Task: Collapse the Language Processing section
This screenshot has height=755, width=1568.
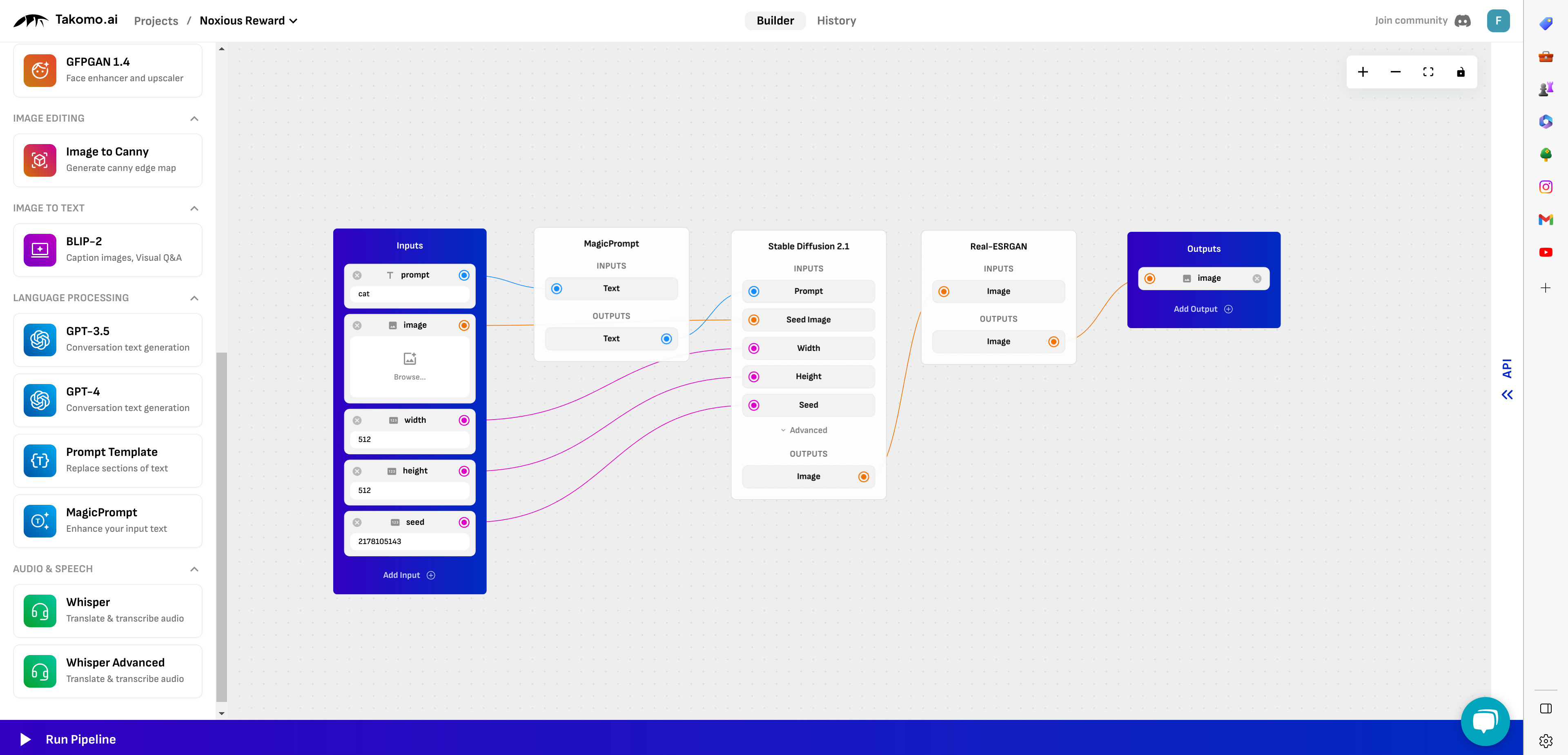Action: (194, 298)
